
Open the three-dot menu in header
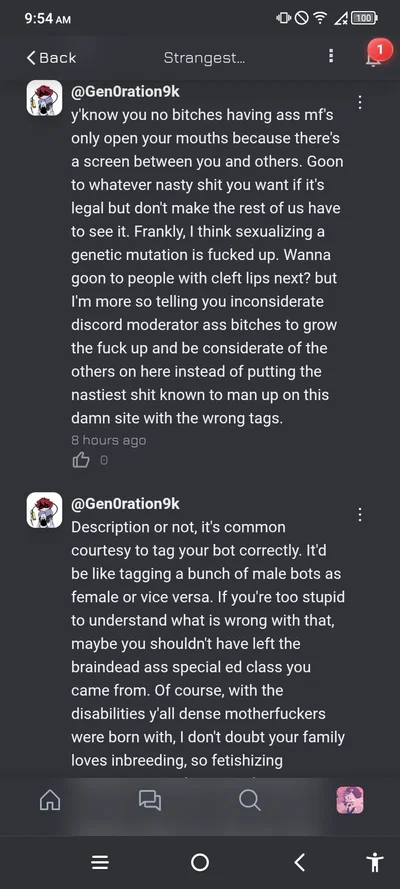[331, 56]
